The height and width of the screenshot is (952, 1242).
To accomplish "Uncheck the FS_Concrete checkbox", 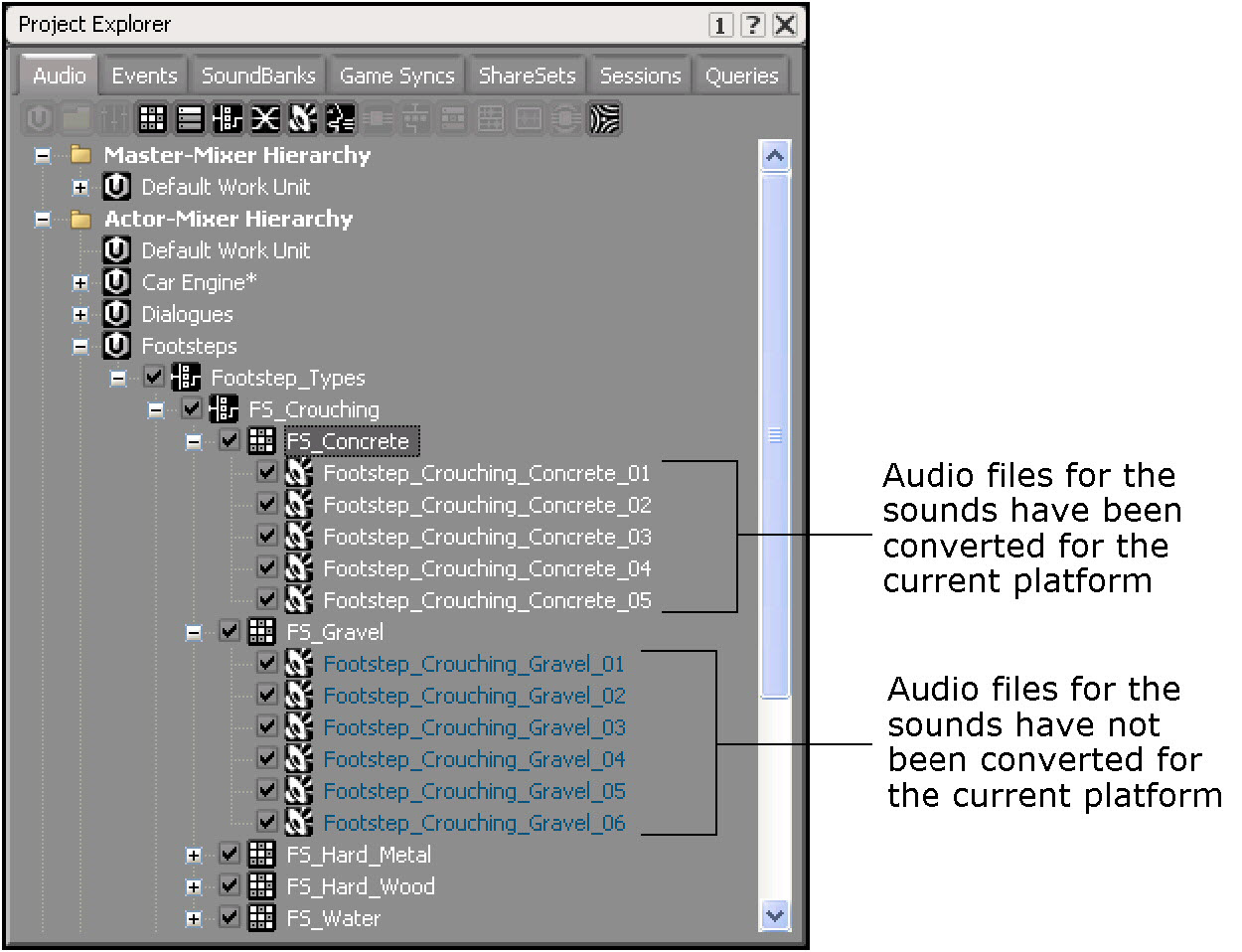I will [x=230, y=440].
